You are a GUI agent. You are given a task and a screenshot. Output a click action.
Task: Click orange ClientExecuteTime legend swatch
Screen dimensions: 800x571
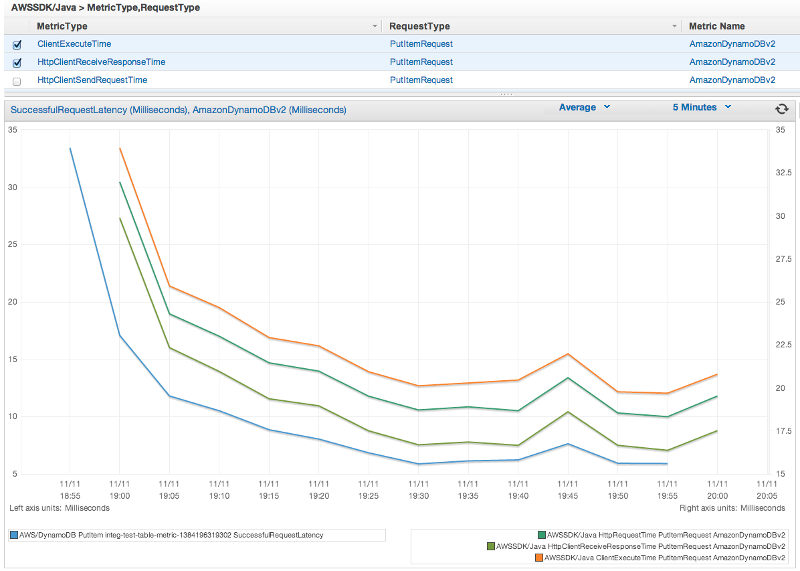[537, 558]
